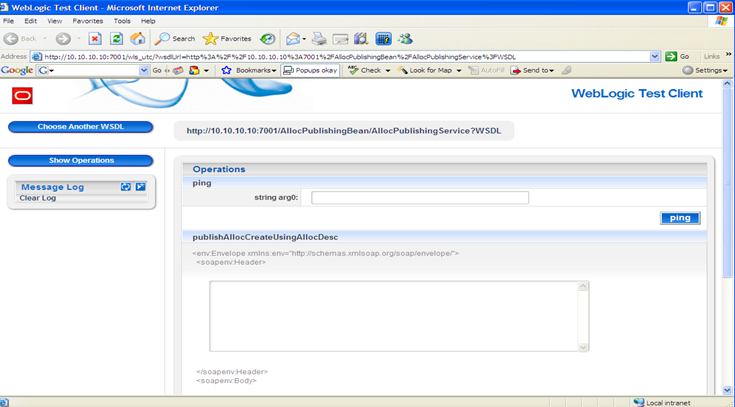This screenshot has width=735, height=407.
Task: Expand the Back history dropdown arrow
Action: (x=45, y=39)
